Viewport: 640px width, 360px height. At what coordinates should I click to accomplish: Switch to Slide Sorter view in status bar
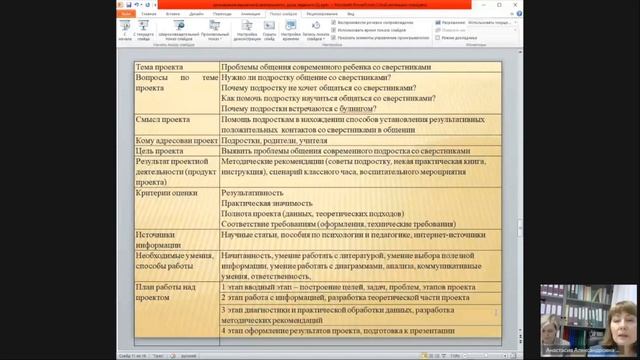click(431, 356)
